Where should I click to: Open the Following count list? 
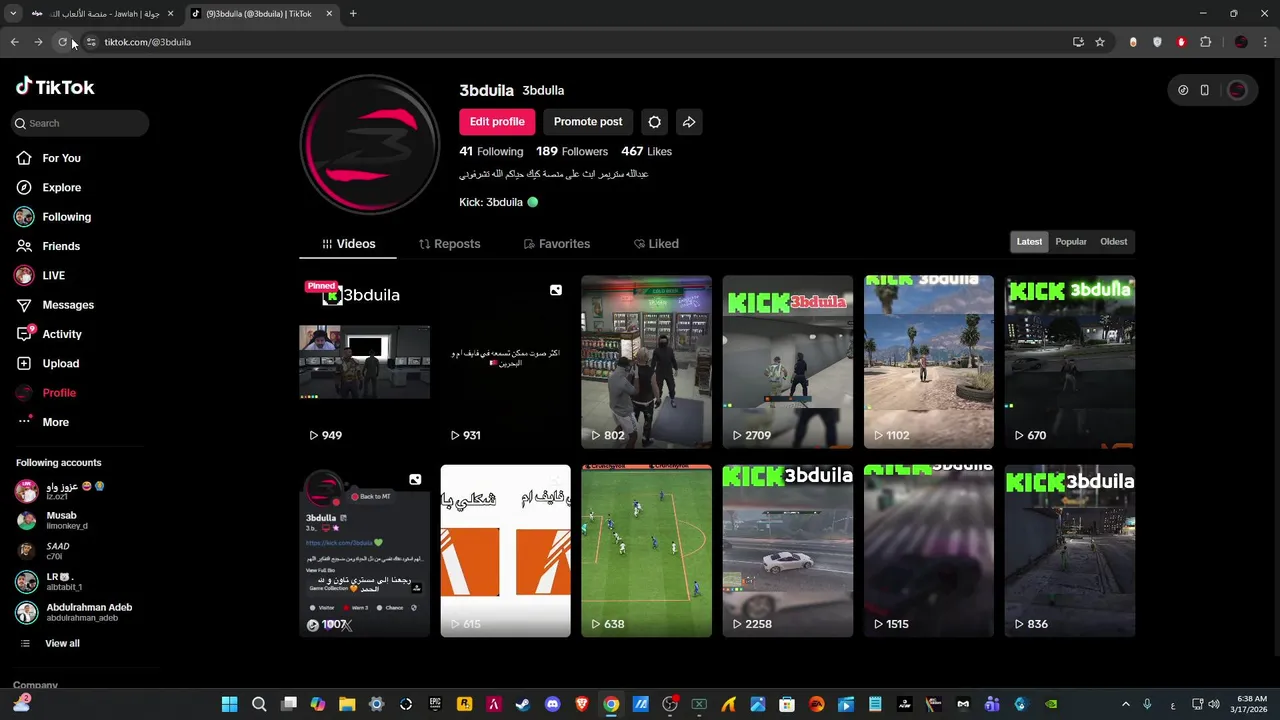pyautogui.click(x=491, y=151)
